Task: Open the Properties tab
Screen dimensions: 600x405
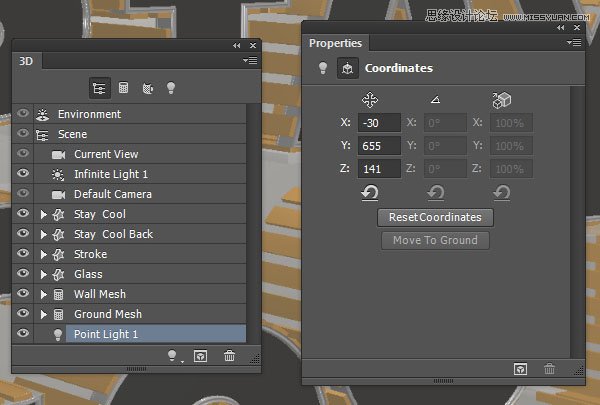Action: pyautogui.click(x=336, y=43)
